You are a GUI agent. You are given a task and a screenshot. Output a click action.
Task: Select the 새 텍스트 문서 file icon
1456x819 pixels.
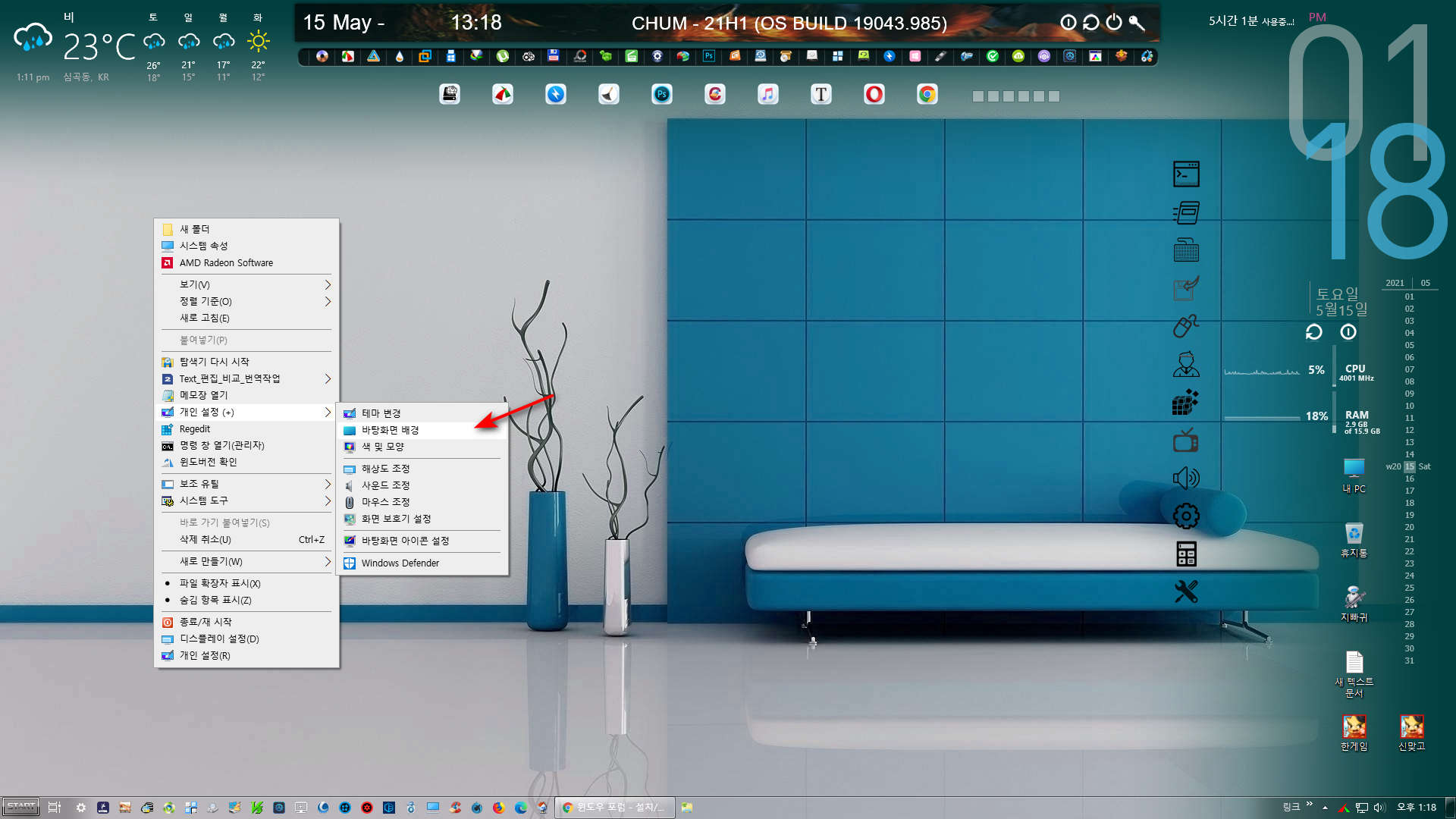click(x=1354, y=674)
